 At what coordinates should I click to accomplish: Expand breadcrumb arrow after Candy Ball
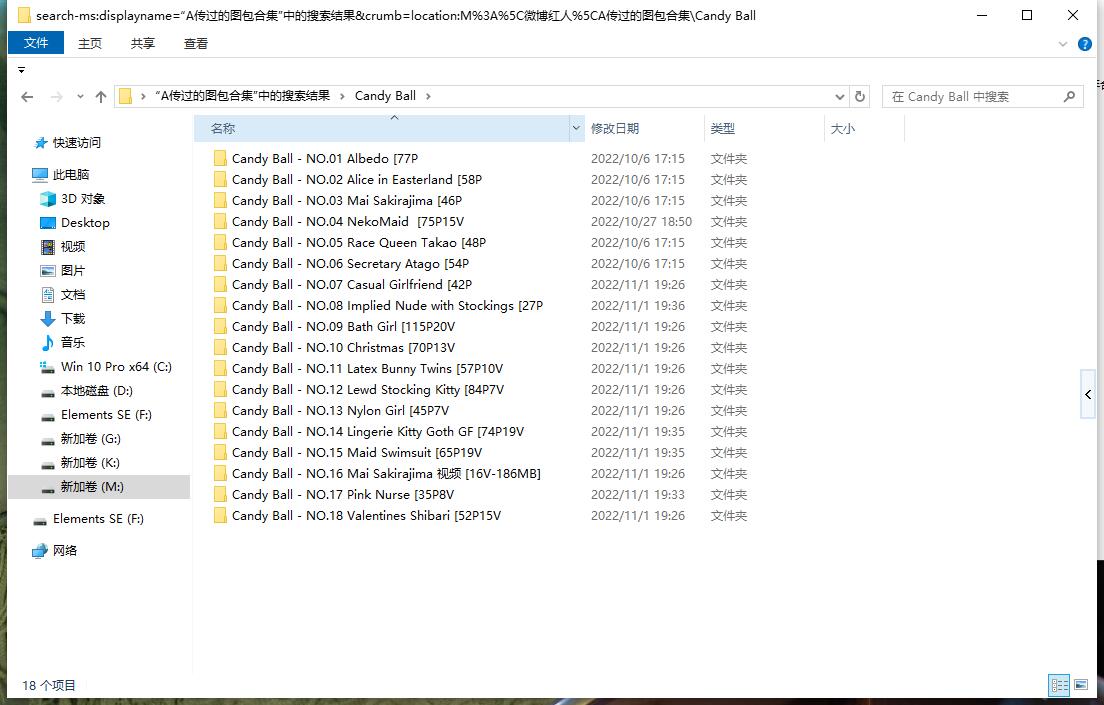428,96
